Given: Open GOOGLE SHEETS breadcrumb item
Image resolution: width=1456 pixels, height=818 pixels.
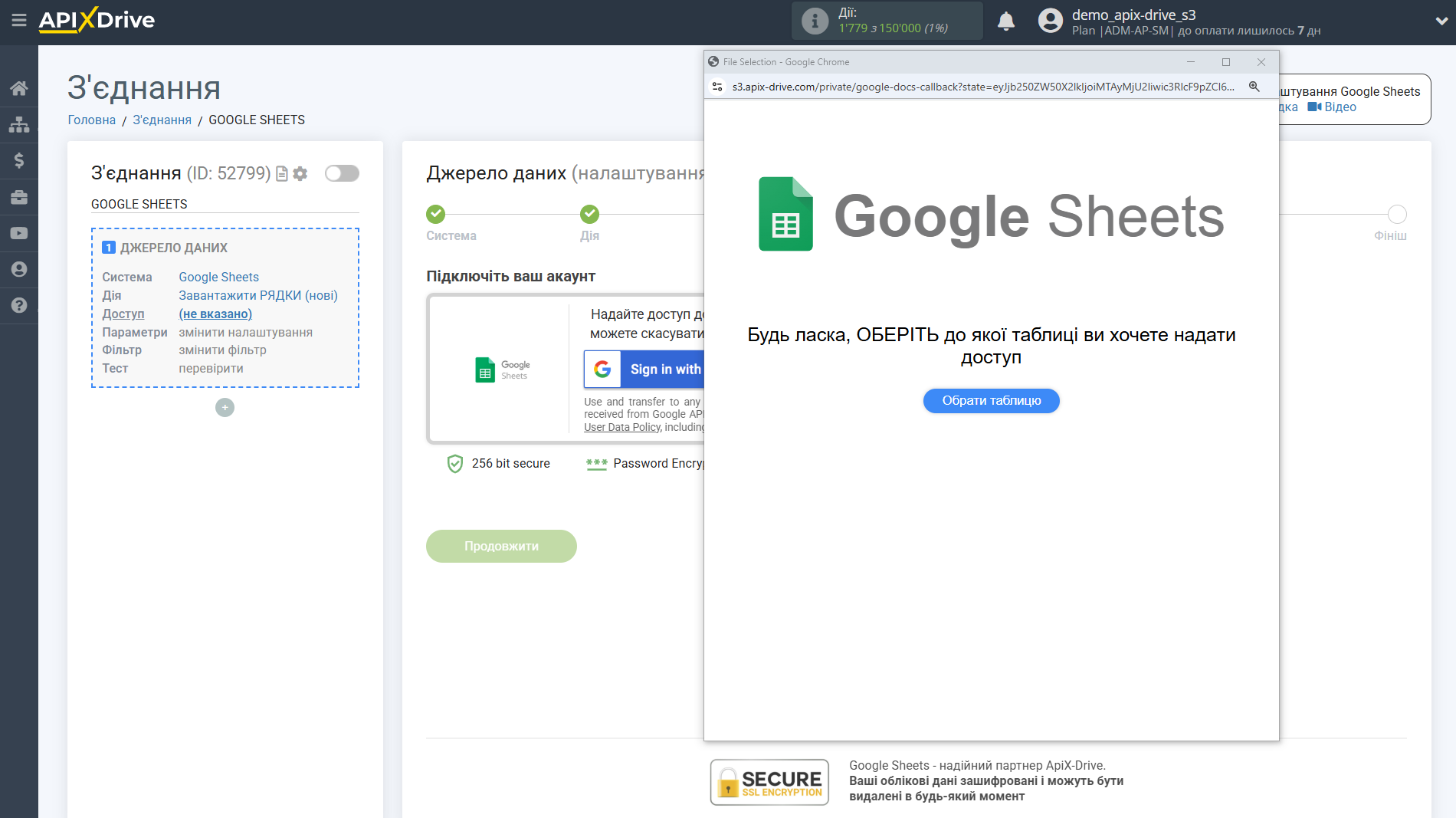Looking at the screenshot, I should point(256,120).
